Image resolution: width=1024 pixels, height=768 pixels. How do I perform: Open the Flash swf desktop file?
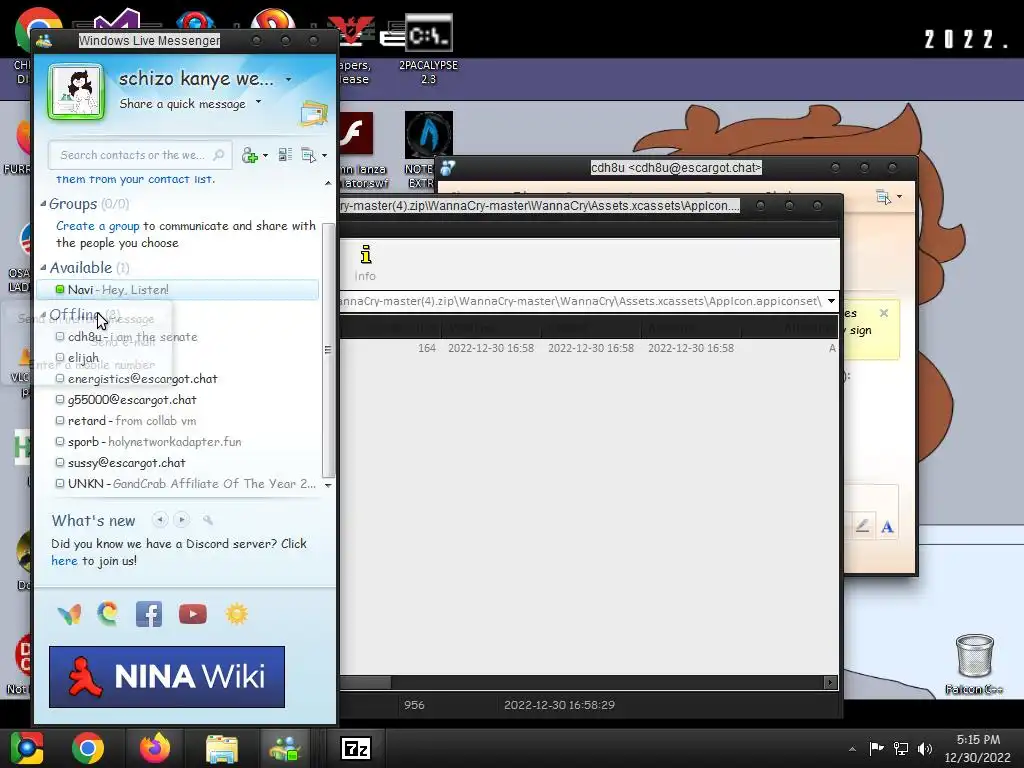tap(358, 150)
